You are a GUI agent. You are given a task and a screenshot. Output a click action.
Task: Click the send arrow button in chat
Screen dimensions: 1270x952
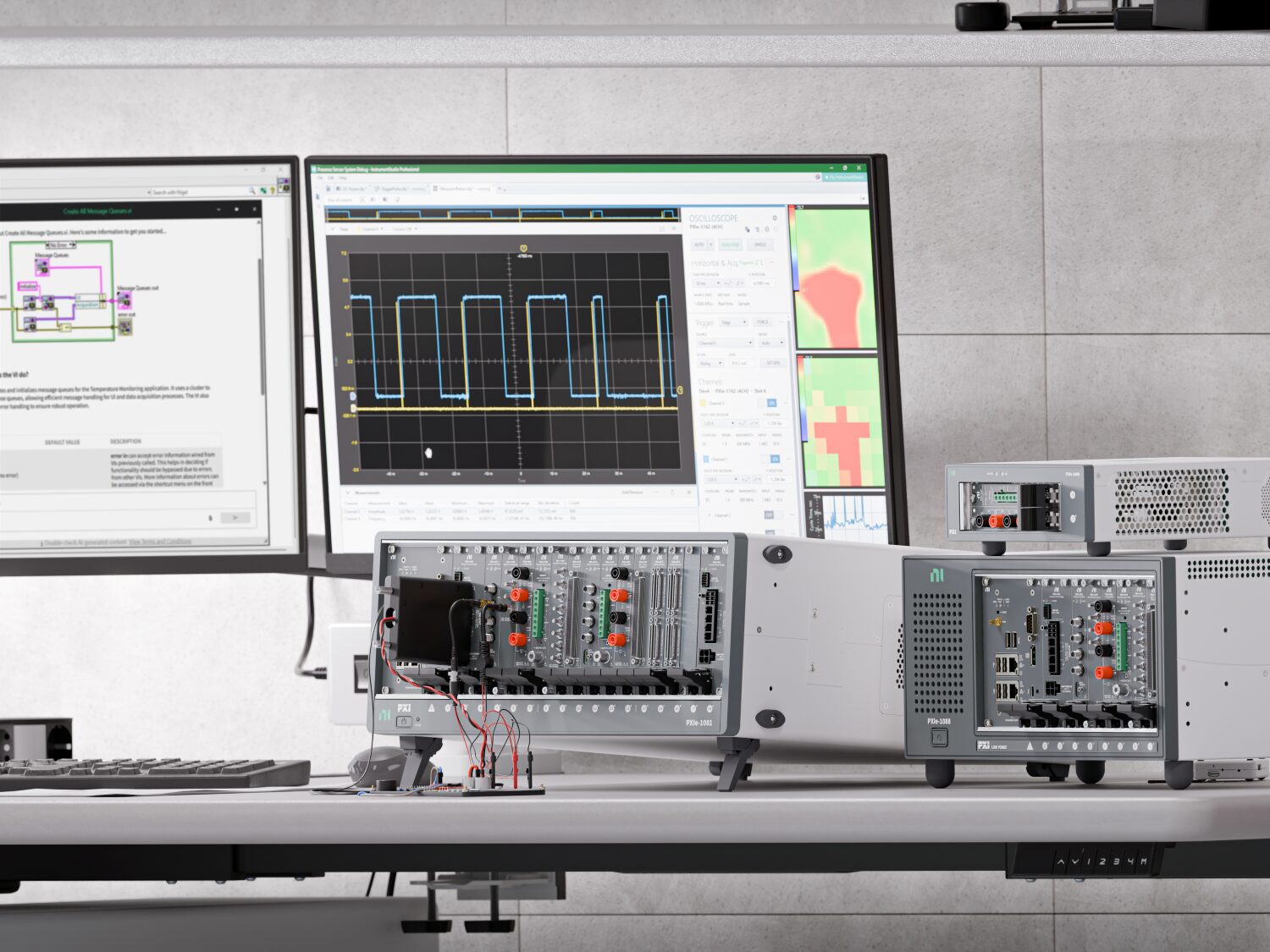235,518
